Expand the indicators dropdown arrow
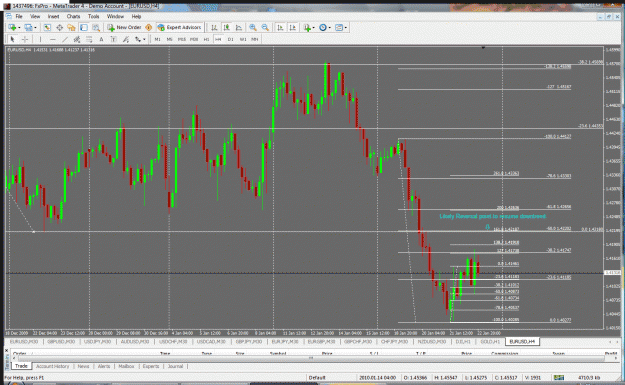This screenshot has height=385, width=625. point(313,28)
